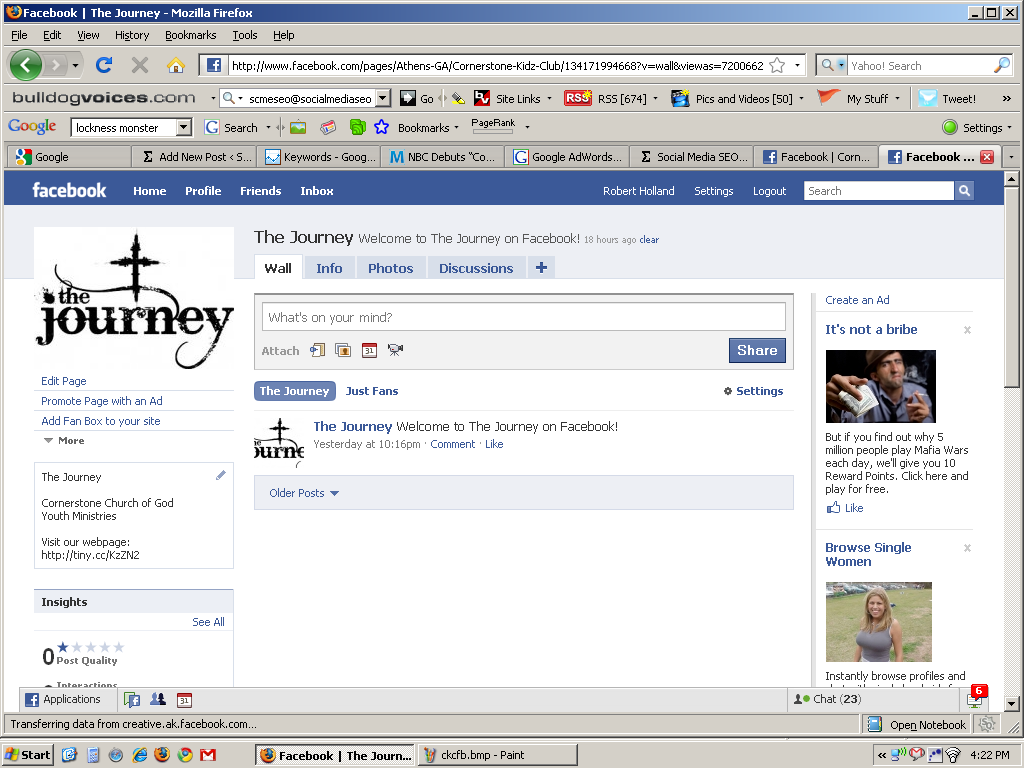This screenshot has width=1024, height=768.
Task: Click the Firefox forward arrow button
Action: 57,65
